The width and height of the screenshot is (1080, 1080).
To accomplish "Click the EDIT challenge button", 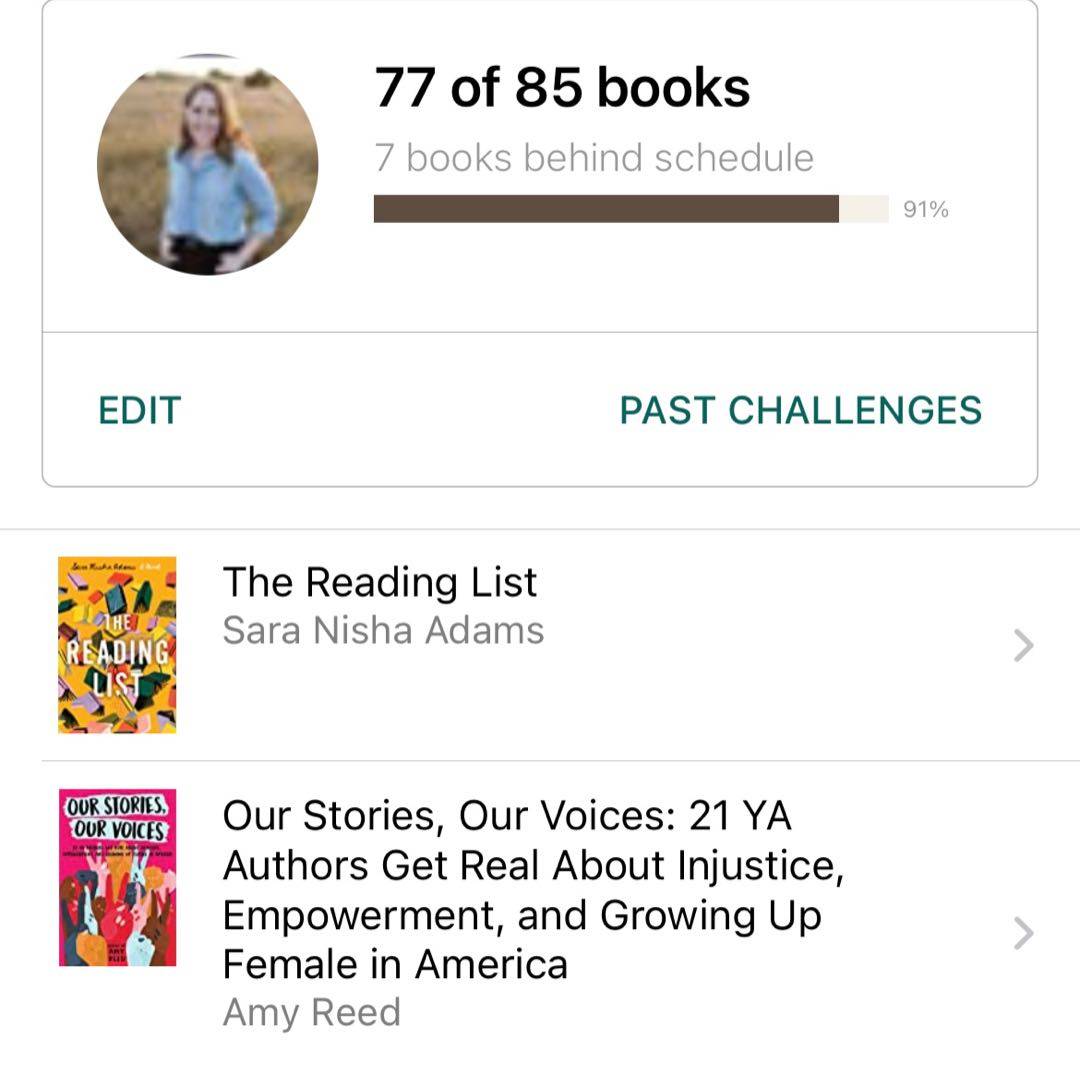I will [x=140, y=411].
